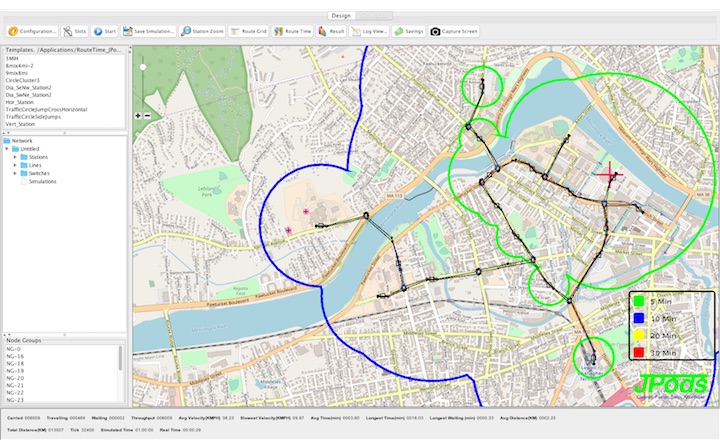Click the Slots toolbar button

pos(73,31)
